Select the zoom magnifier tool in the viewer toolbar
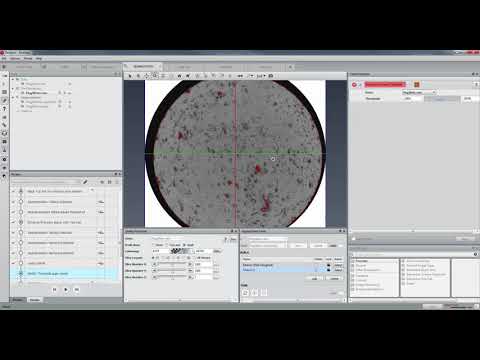 click(155, 76)
